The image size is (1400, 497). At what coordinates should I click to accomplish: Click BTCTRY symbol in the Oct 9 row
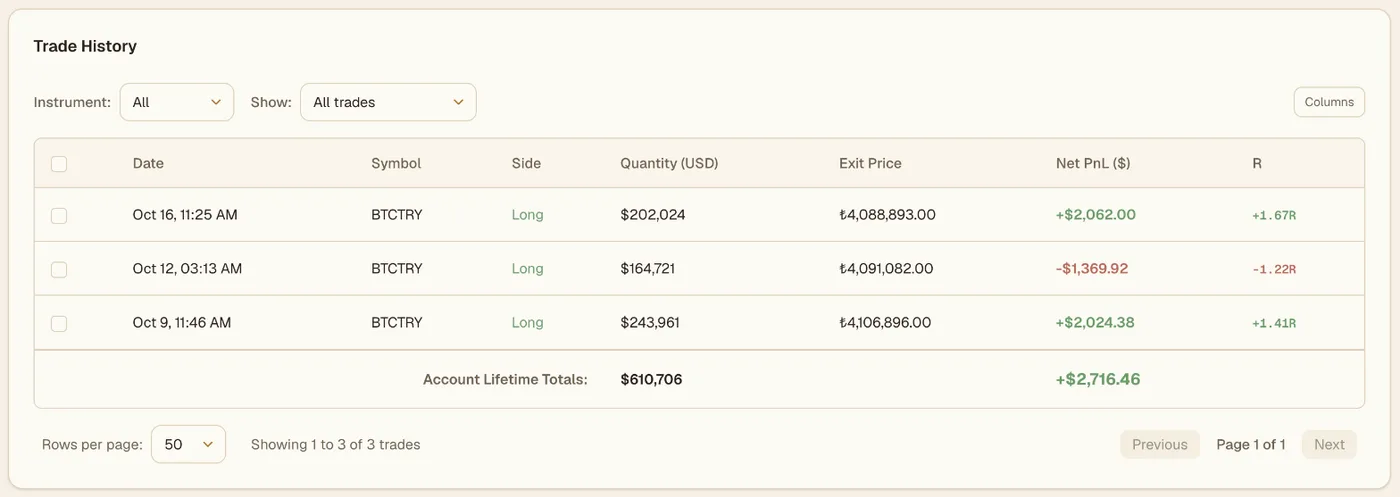[397, 323]
